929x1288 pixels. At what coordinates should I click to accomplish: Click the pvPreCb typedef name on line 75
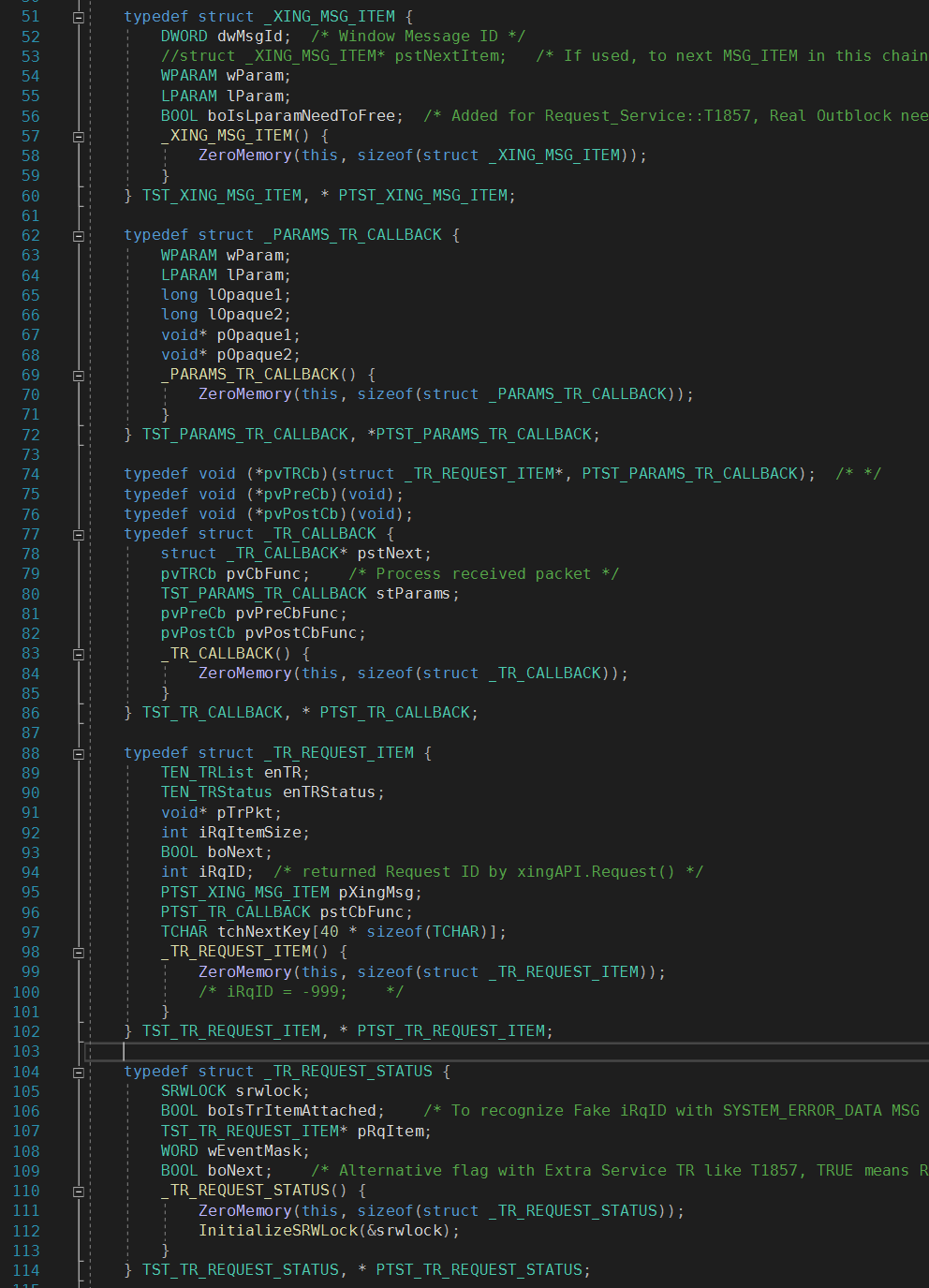(296, 495)
